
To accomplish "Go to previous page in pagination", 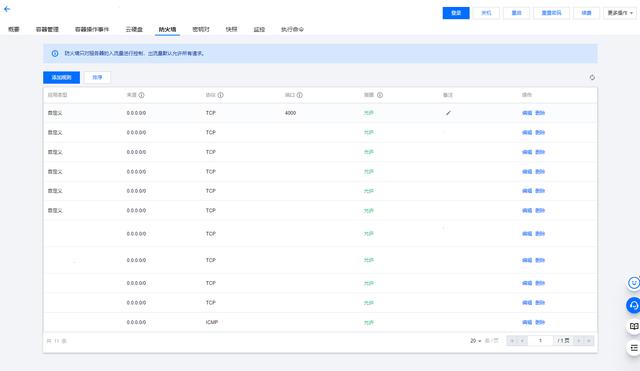I will point(522,341).
